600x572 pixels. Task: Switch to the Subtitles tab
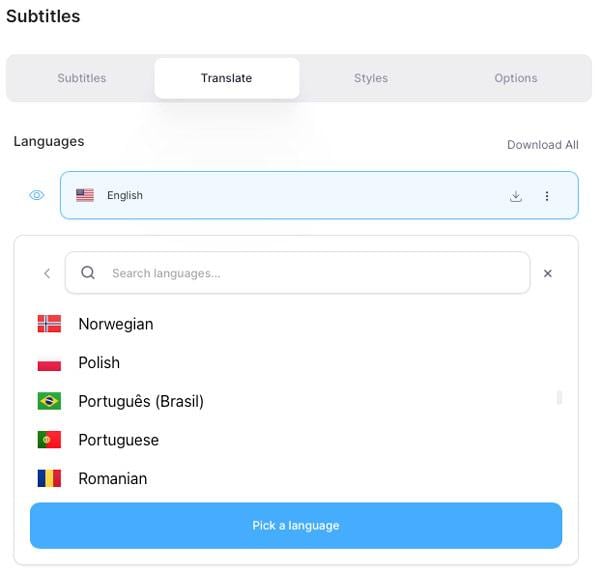[x=82, y=78]
